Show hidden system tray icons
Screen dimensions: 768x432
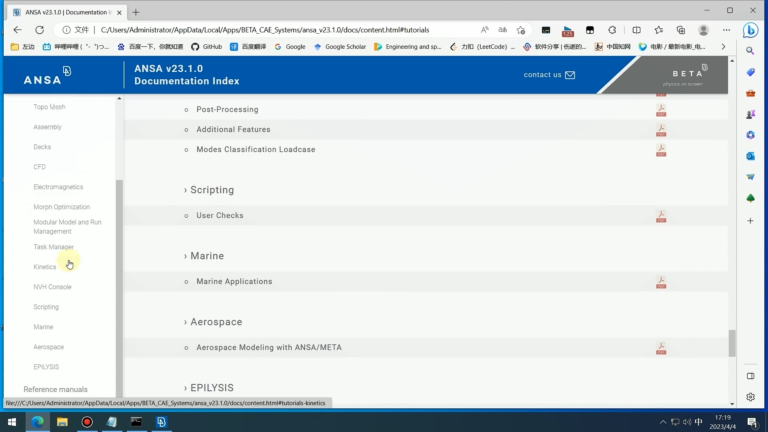663,422
